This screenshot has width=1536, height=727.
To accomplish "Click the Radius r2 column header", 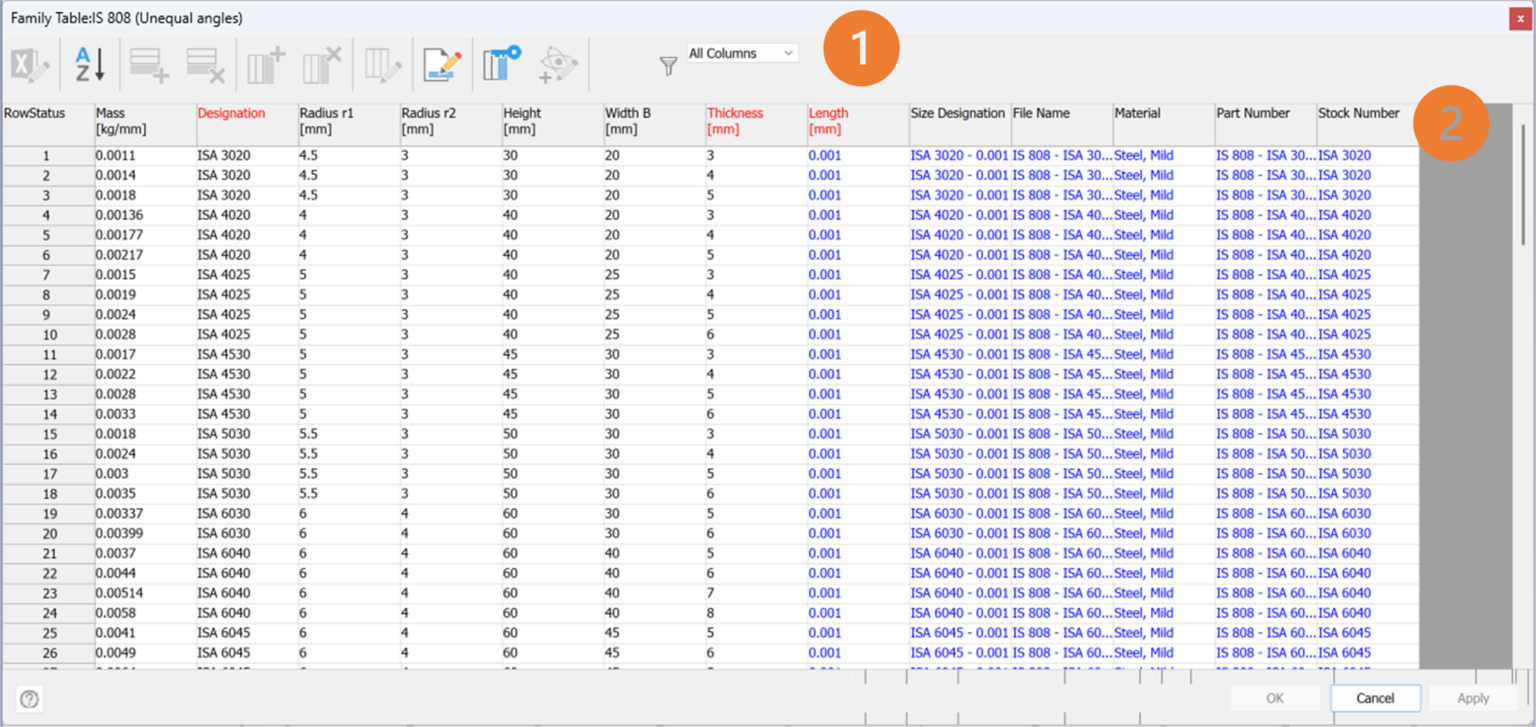I will pos(451,123).
